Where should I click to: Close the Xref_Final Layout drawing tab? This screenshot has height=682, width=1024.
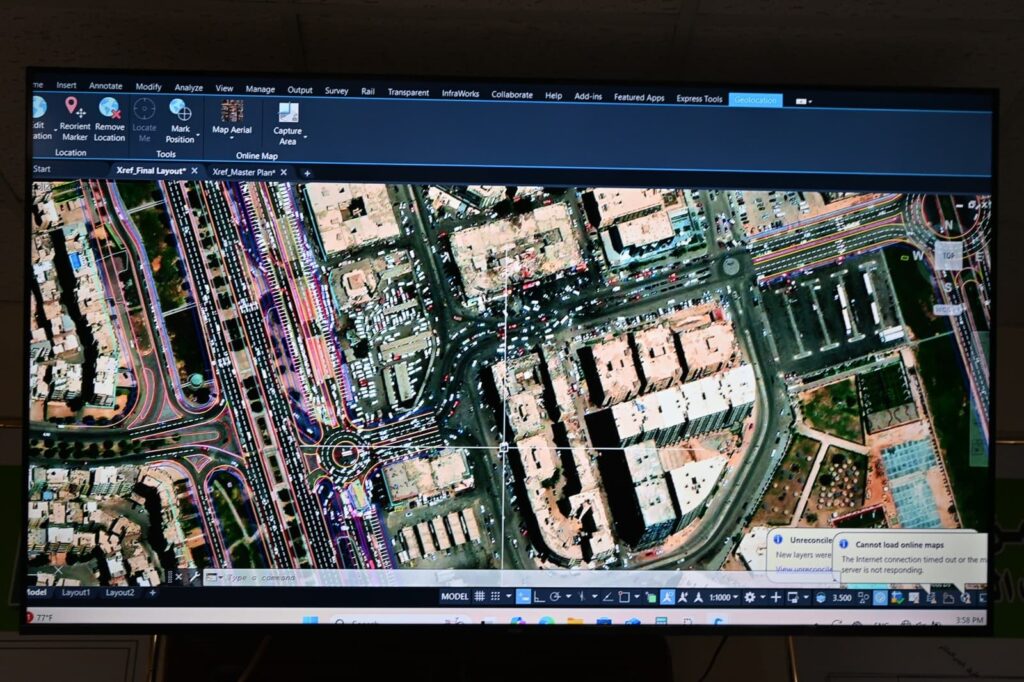(x=194, y=171)
